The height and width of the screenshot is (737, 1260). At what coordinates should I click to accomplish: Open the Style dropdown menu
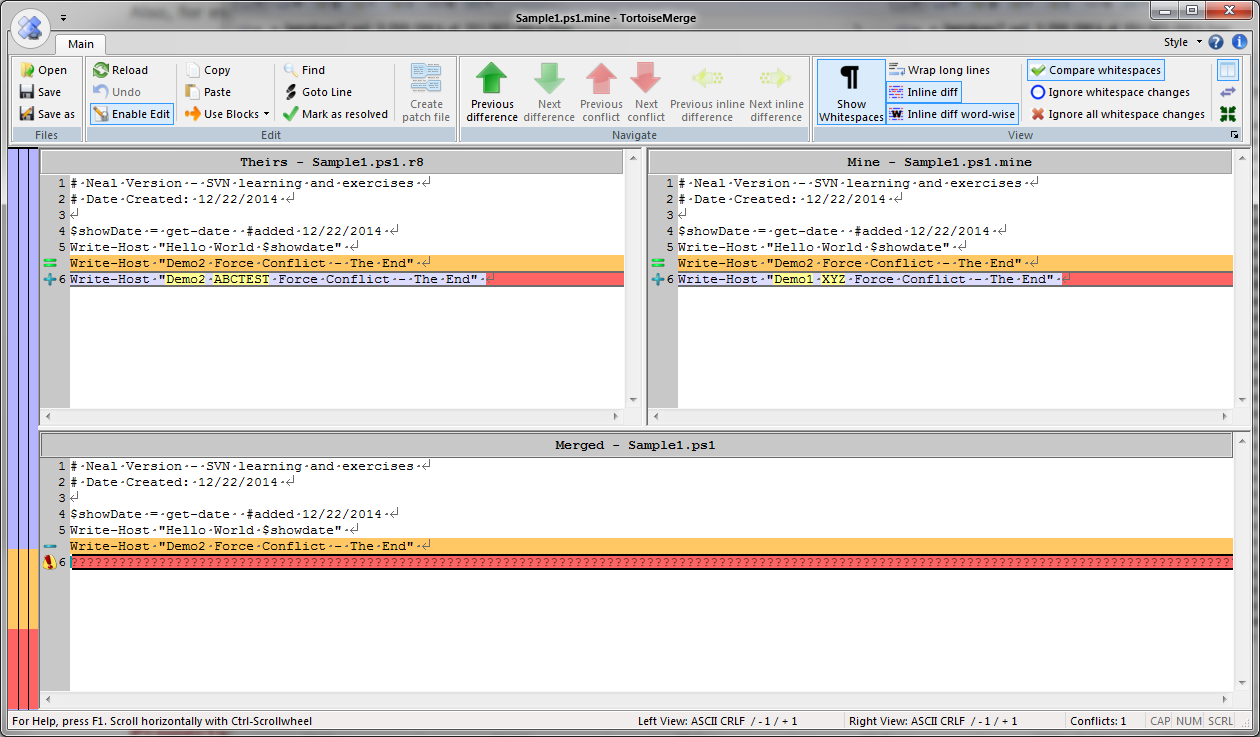point(1183,42)
